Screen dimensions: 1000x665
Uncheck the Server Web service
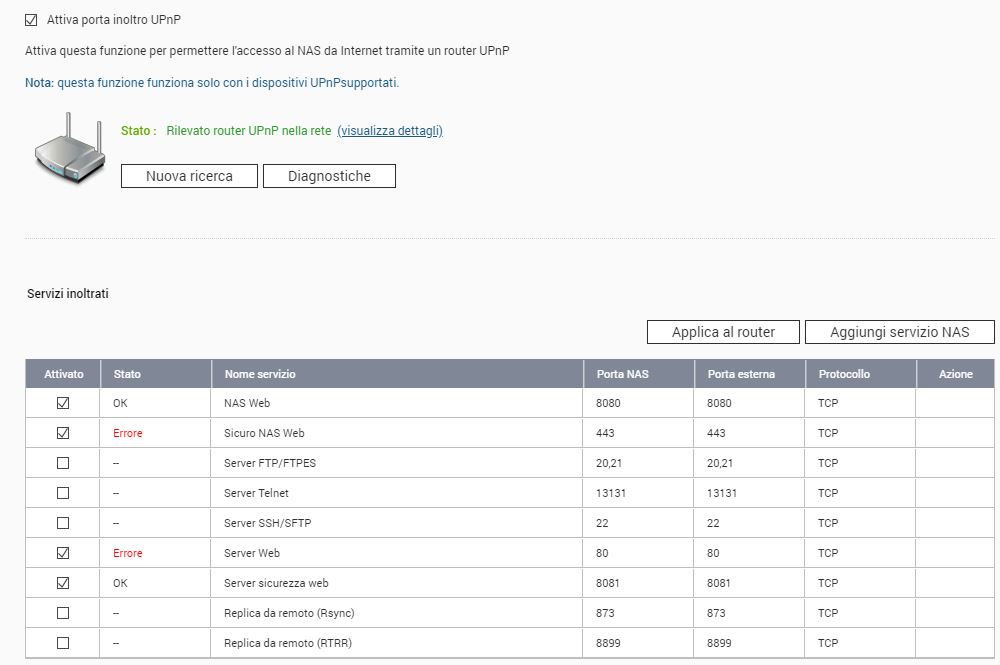coord(63,553)
